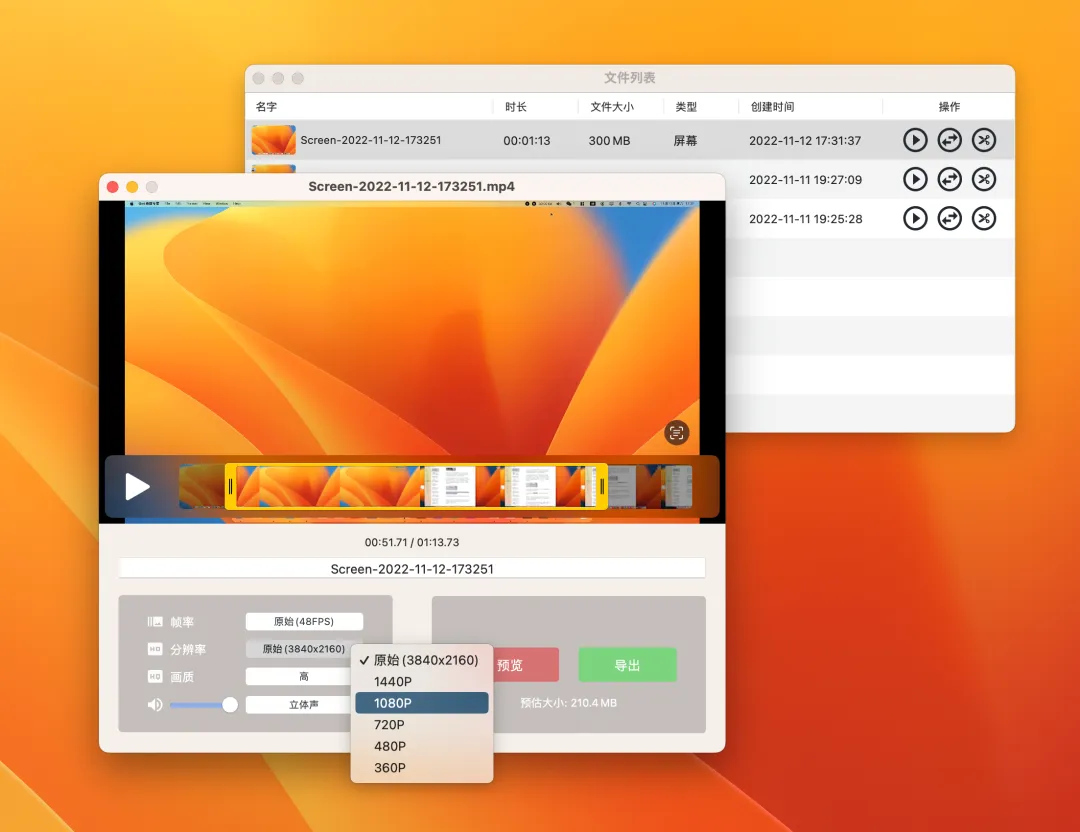Click scissors icon for 19:25:28 recording
1080x832 pixels.
point(984,219)
